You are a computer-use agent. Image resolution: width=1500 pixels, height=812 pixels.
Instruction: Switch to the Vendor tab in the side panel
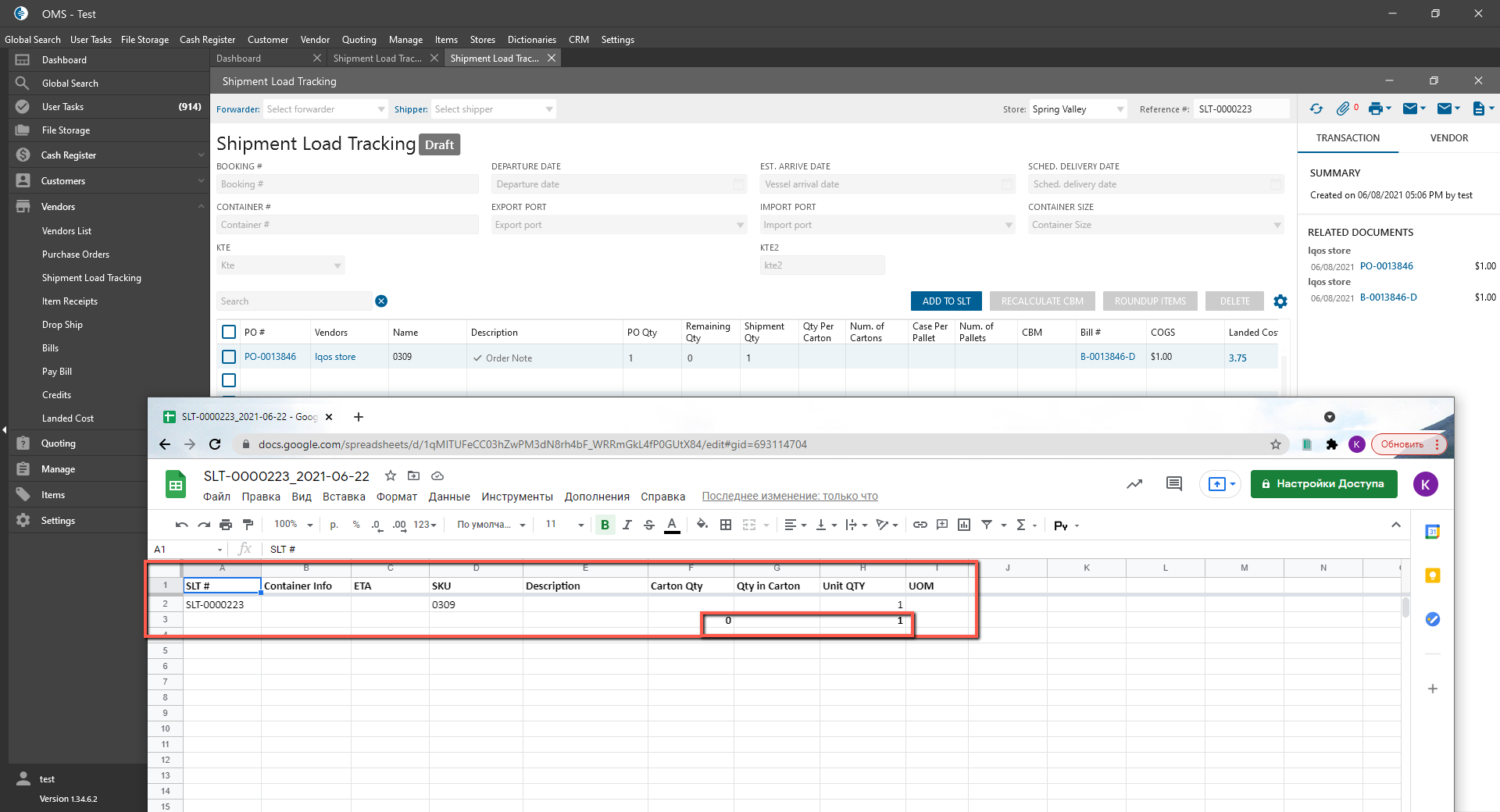pos(1448,138)
